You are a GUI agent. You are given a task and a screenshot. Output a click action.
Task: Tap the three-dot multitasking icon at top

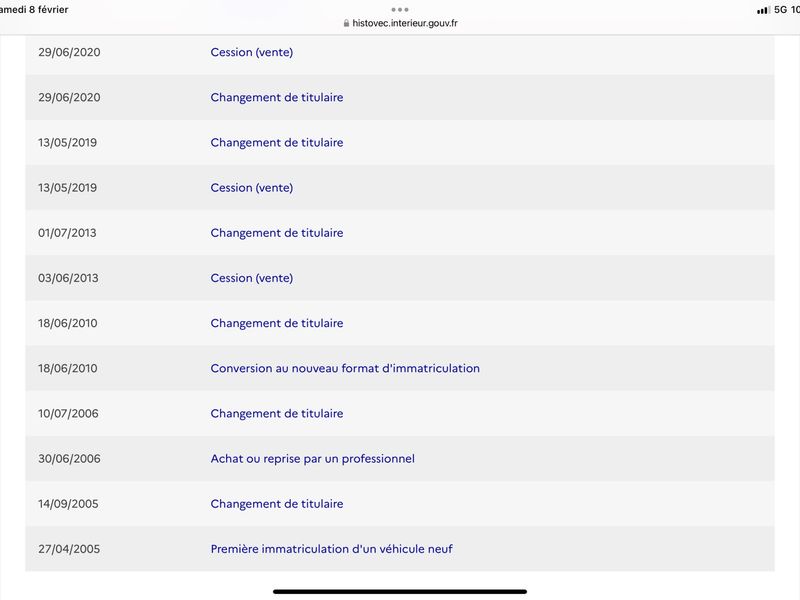pyautogui.click(x=399, y=9)
